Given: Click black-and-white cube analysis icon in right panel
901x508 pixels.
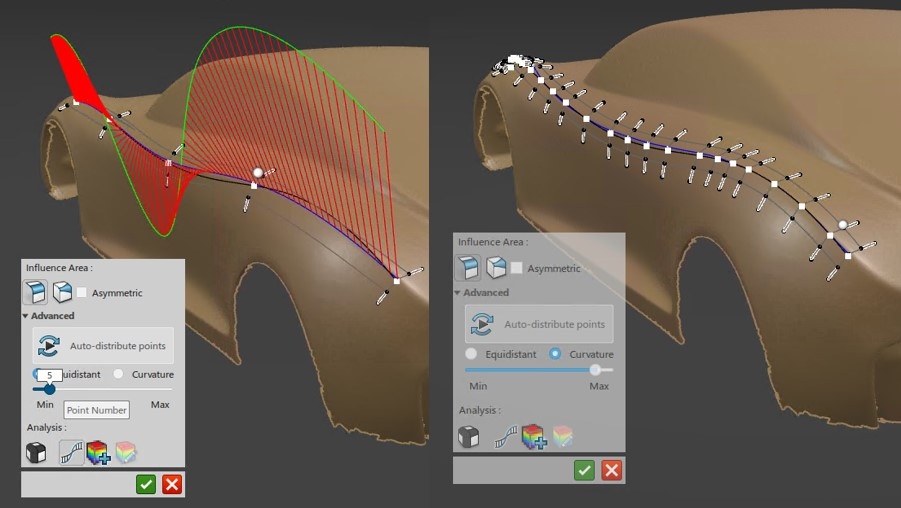Looking at the screenshot, I should pos(469,436).
